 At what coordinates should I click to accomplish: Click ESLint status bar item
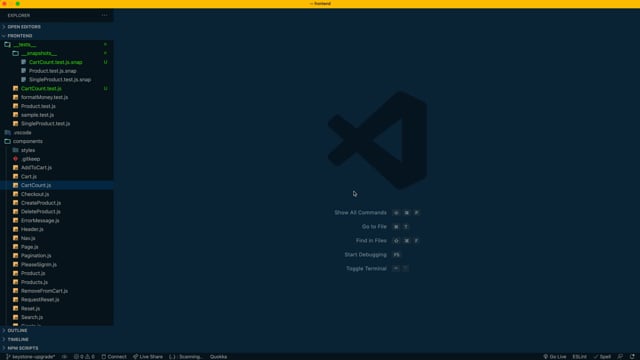[579, 357]
